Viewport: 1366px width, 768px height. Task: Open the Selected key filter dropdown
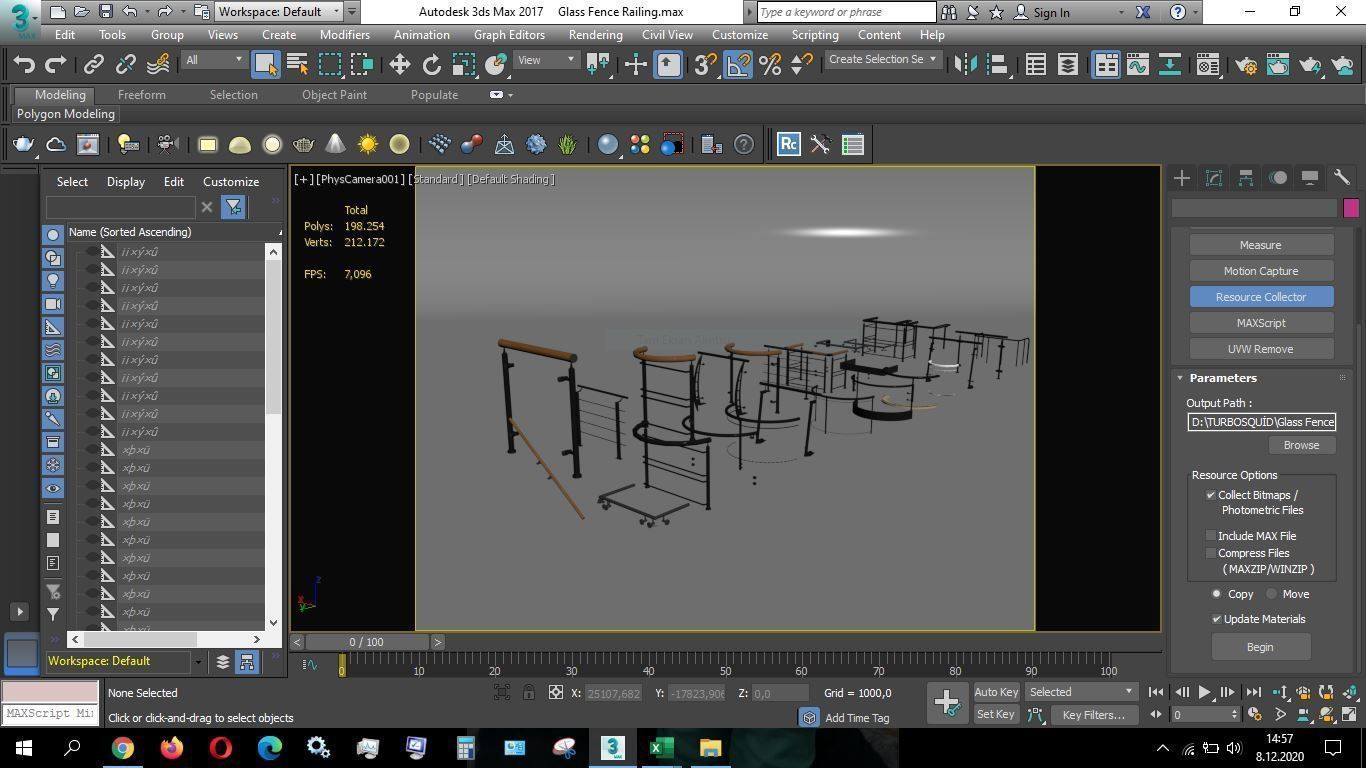[1081, 692]
